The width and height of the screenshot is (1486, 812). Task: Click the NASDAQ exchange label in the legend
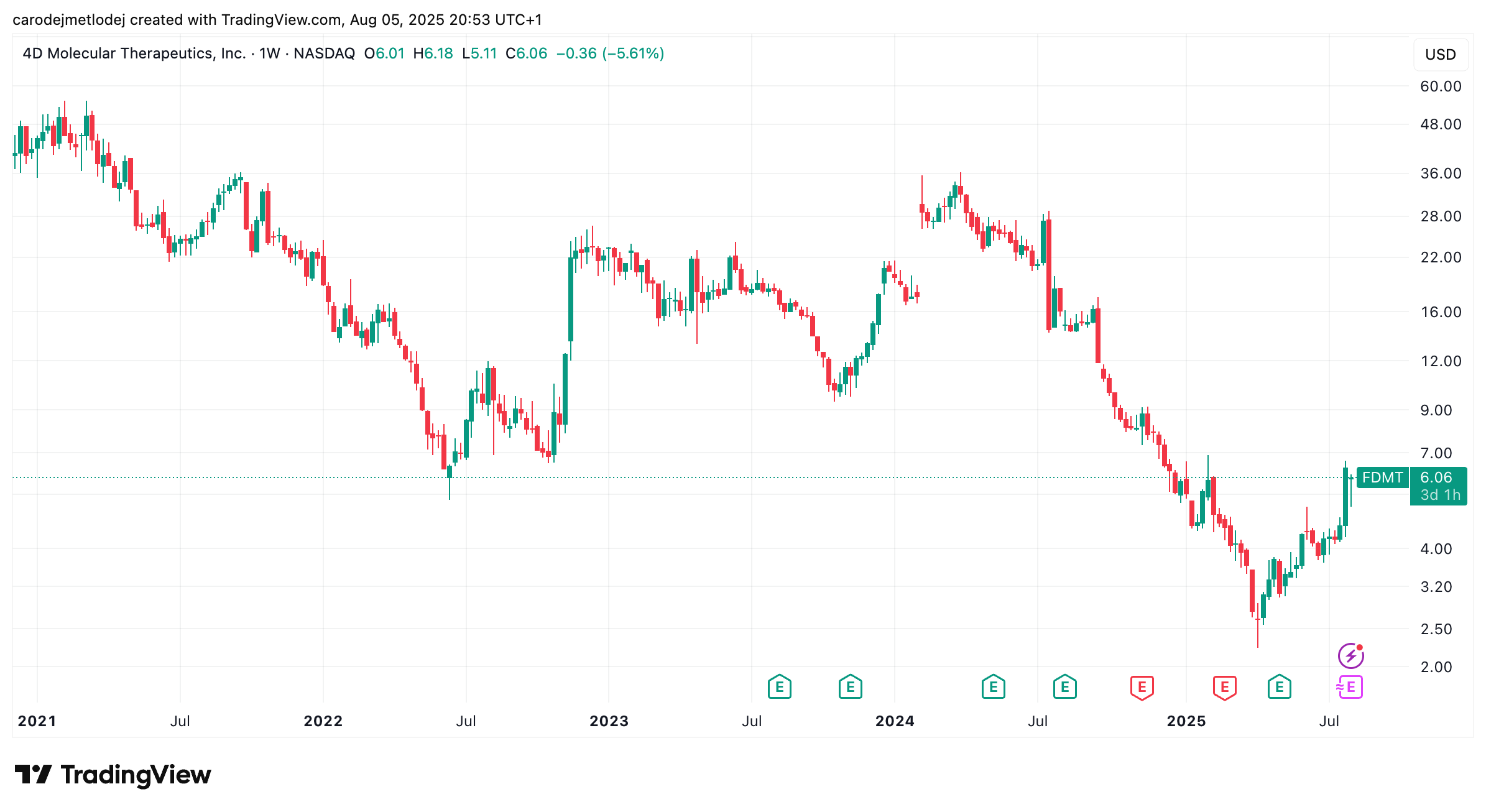point(324,53)
